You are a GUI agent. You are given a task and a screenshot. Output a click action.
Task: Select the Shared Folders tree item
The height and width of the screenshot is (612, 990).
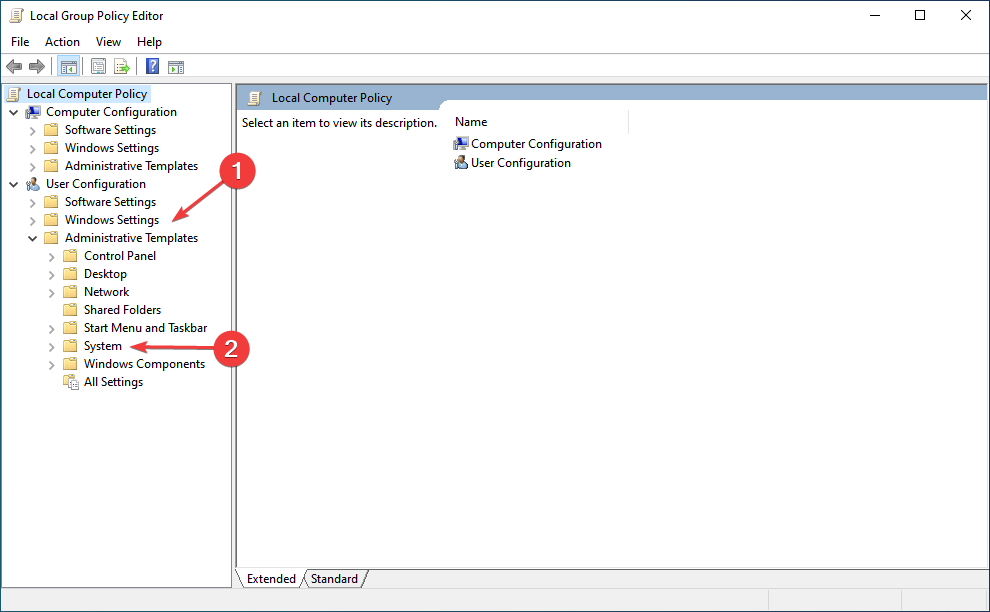[x=122, y=310]
